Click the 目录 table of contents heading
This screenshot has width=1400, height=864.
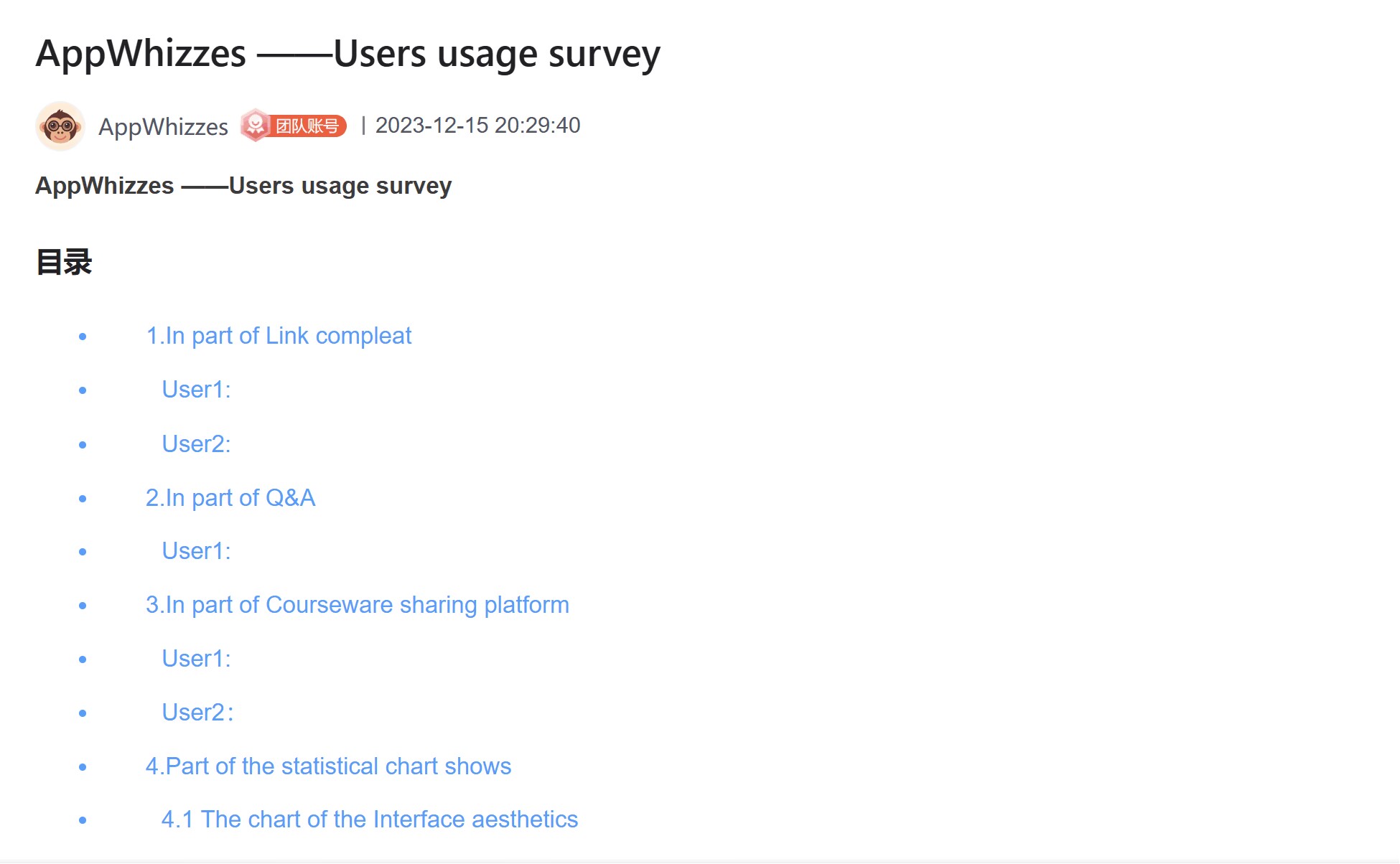click(64, 262)
